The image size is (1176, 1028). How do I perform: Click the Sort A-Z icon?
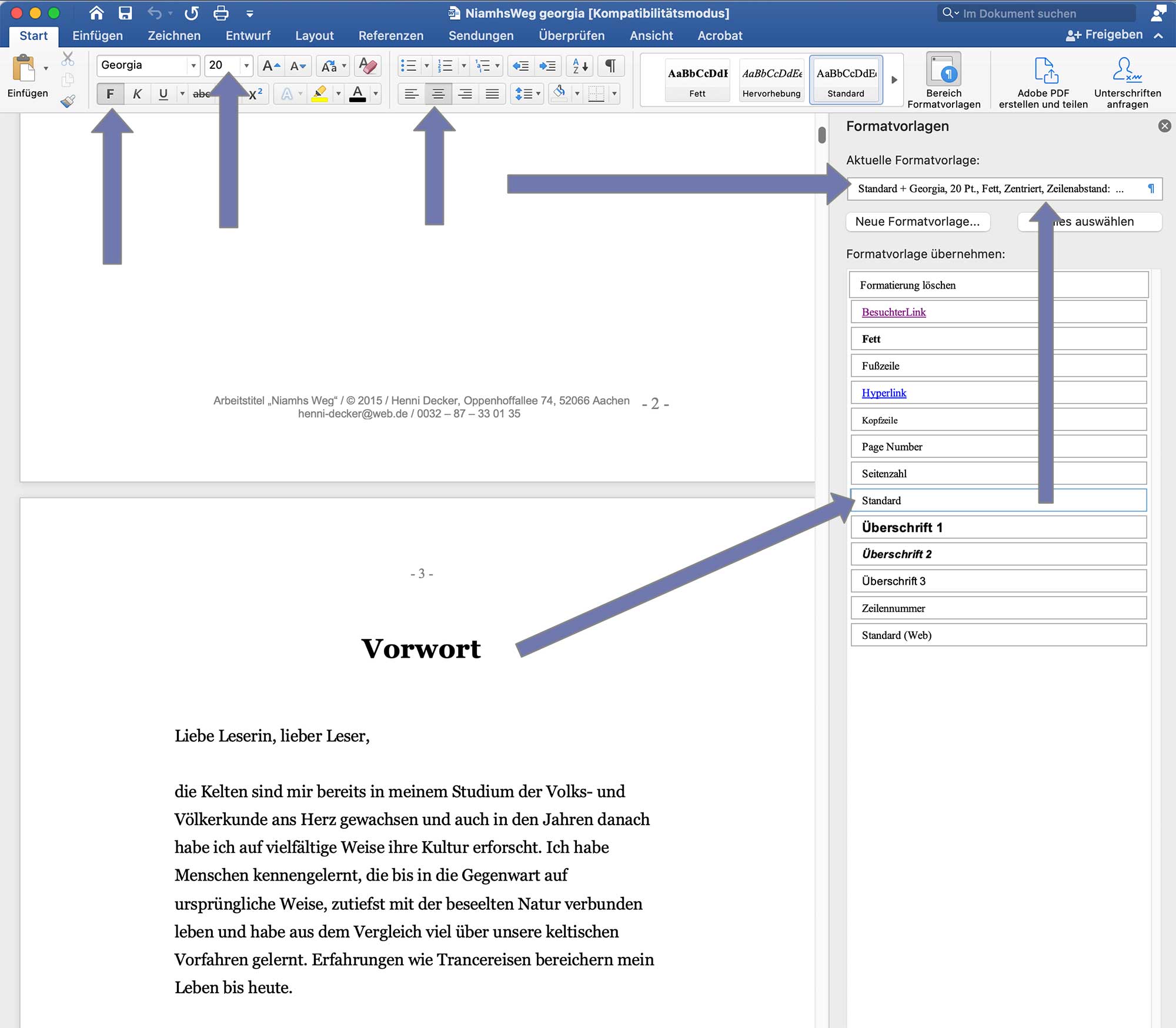pyautogui.click(x=580, y=65)
